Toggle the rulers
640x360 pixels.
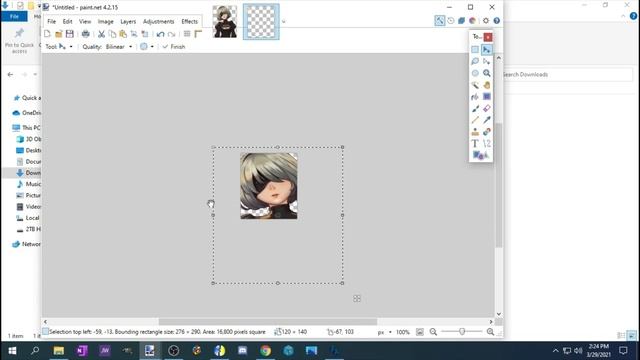tap(198, 34)
